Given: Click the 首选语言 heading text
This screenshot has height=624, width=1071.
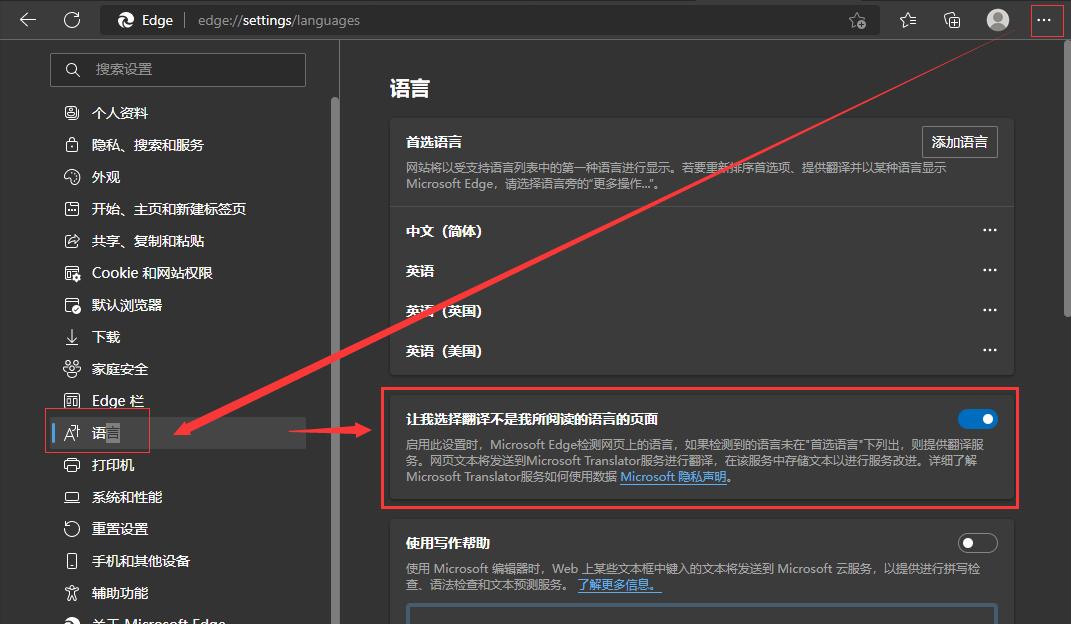Looking at the screenshot, I should click(434, 142).
